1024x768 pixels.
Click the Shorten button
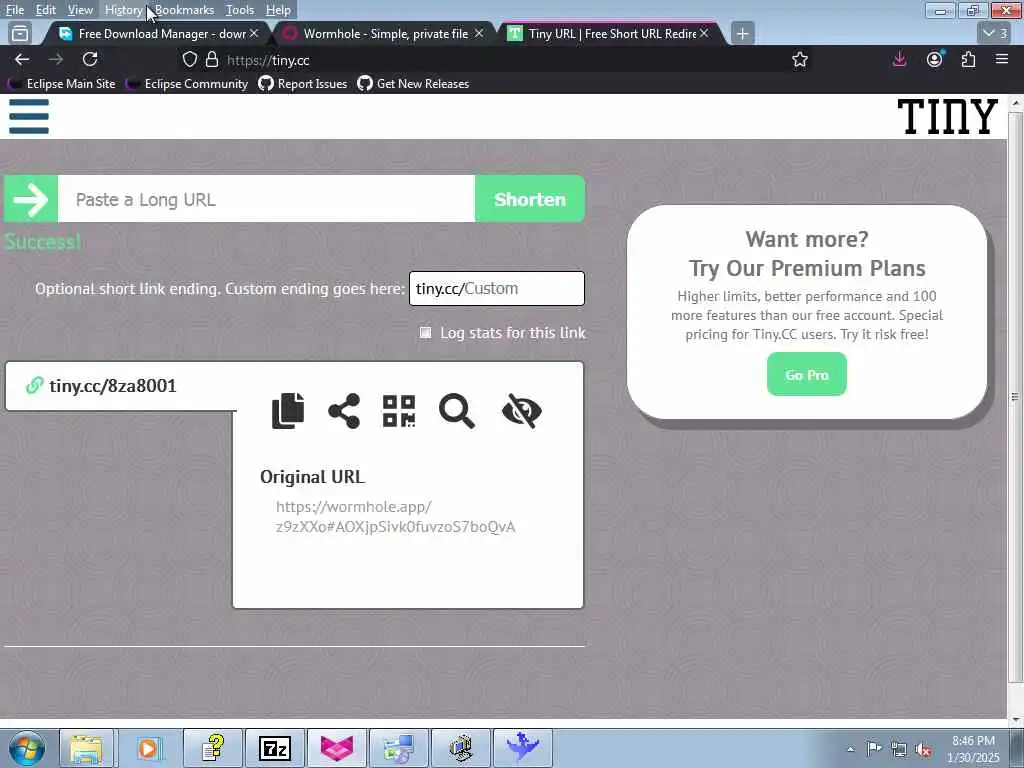[530, 199]
